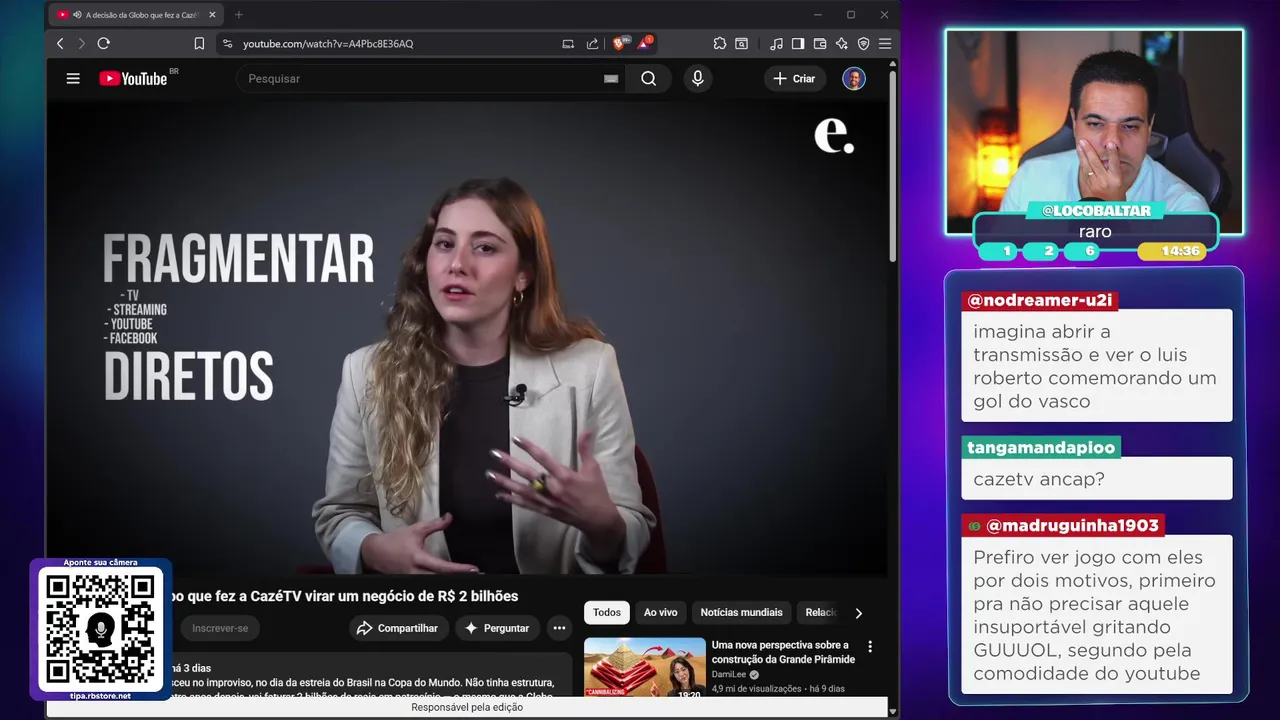Click the video player to pause

pos(466,338)
